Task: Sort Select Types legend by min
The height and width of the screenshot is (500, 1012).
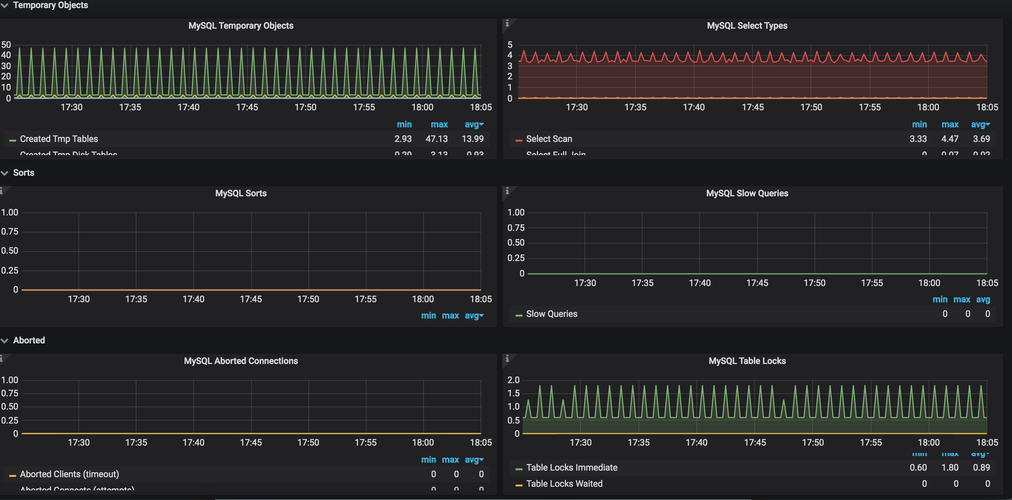Action: click(920, 124)
